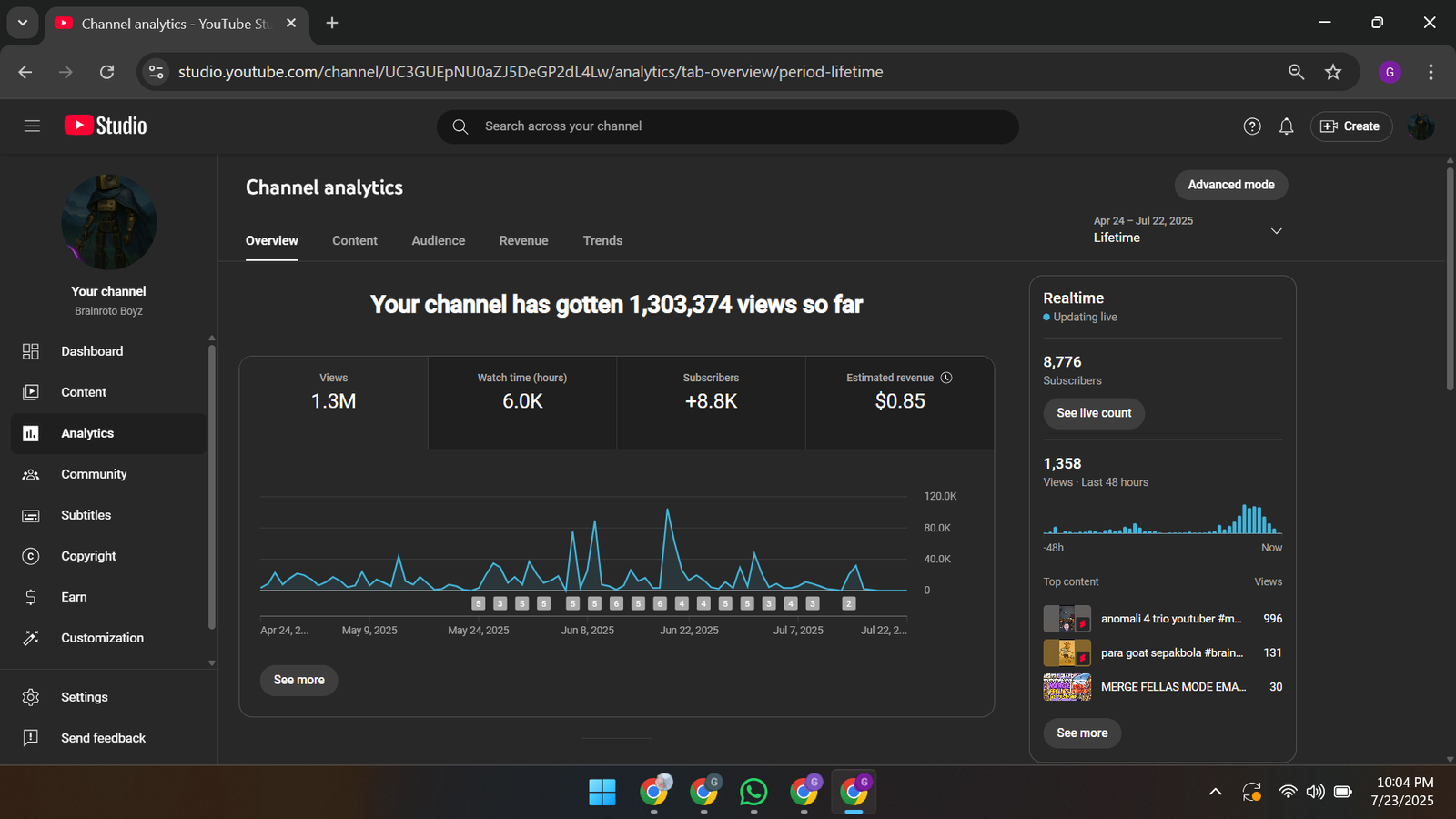Open MERGE FELLAS MODE video thumbnail
The image size is (1456, 819).
pyautogui.click(x=1067, y=687)
